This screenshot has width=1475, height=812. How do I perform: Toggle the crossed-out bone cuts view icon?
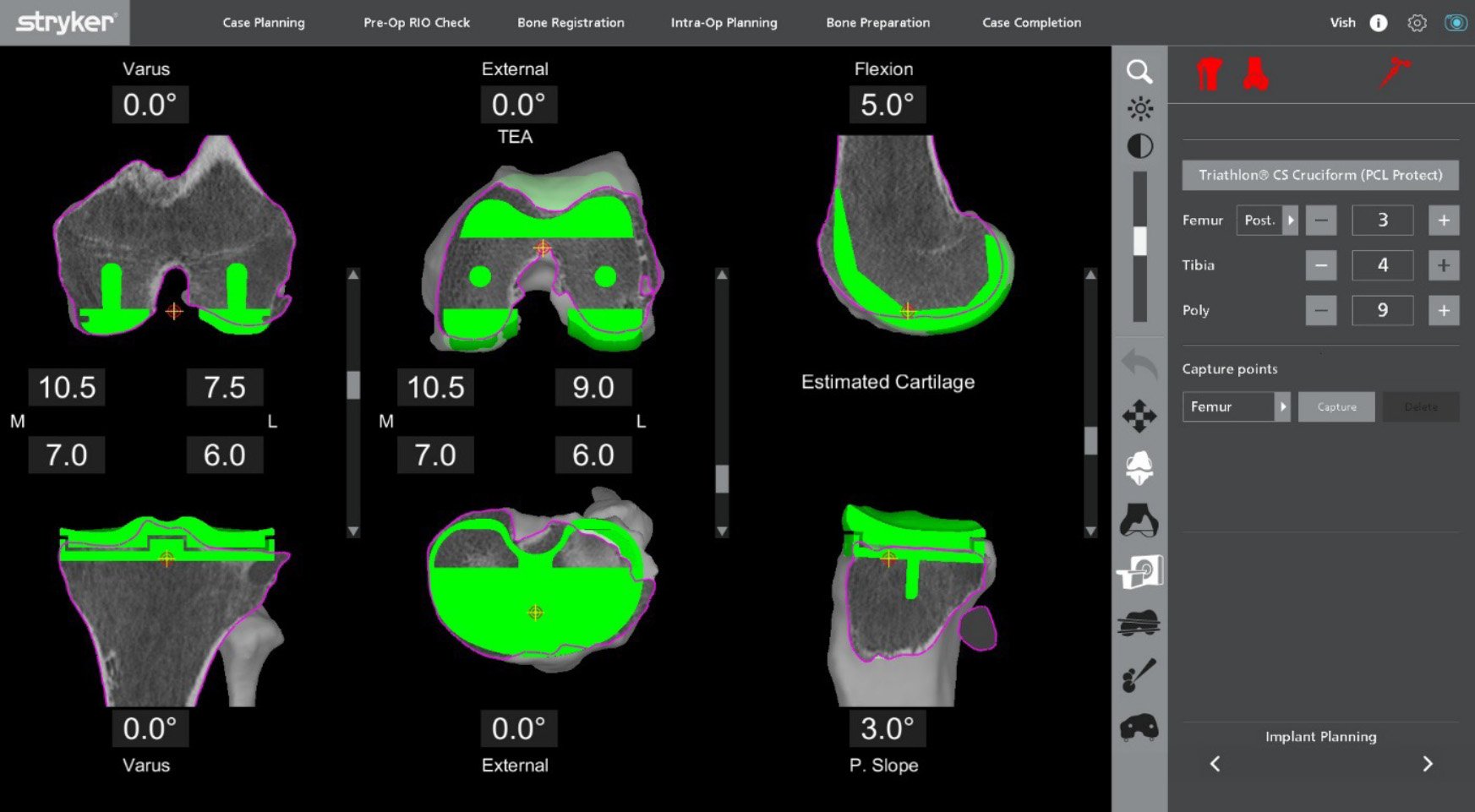(1139, 624)
